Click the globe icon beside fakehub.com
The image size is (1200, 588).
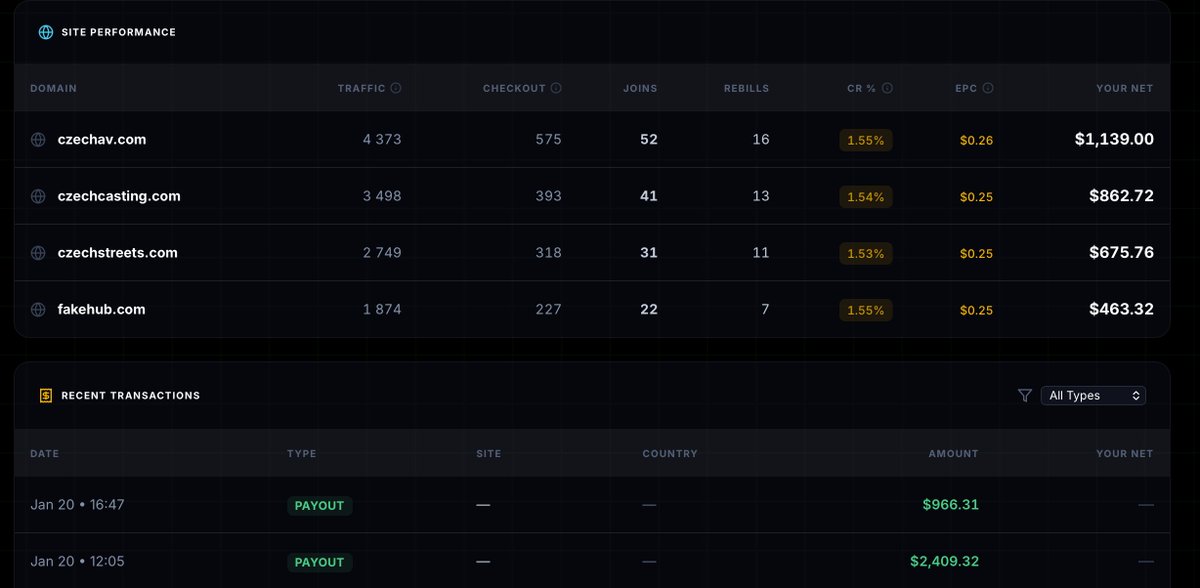(38, 310)
